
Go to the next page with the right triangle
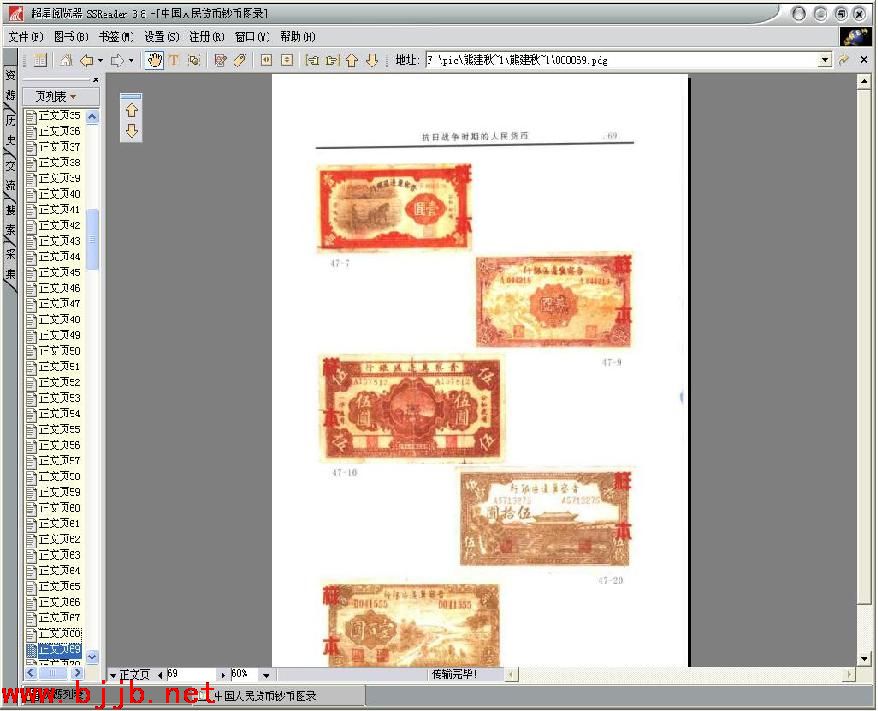[x=223, y=675]
